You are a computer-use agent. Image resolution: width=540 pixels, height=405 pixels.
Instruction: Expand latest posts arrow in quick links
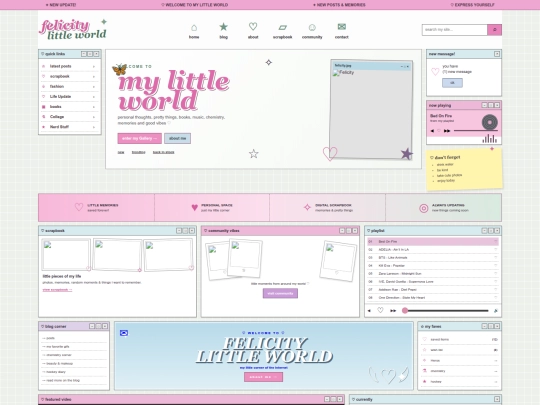pos(94,66)
